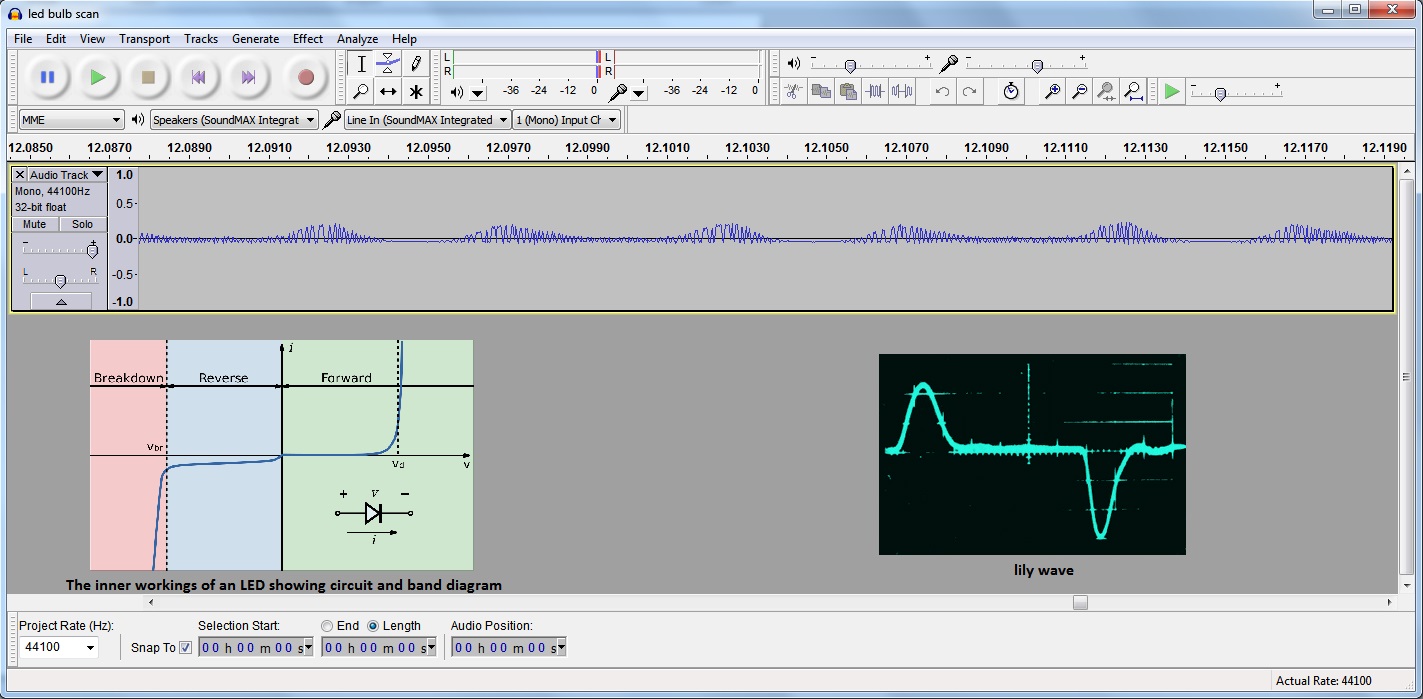Adjust the track gain slider
This screenshot has width=1423, height=699.
point(92,249)
